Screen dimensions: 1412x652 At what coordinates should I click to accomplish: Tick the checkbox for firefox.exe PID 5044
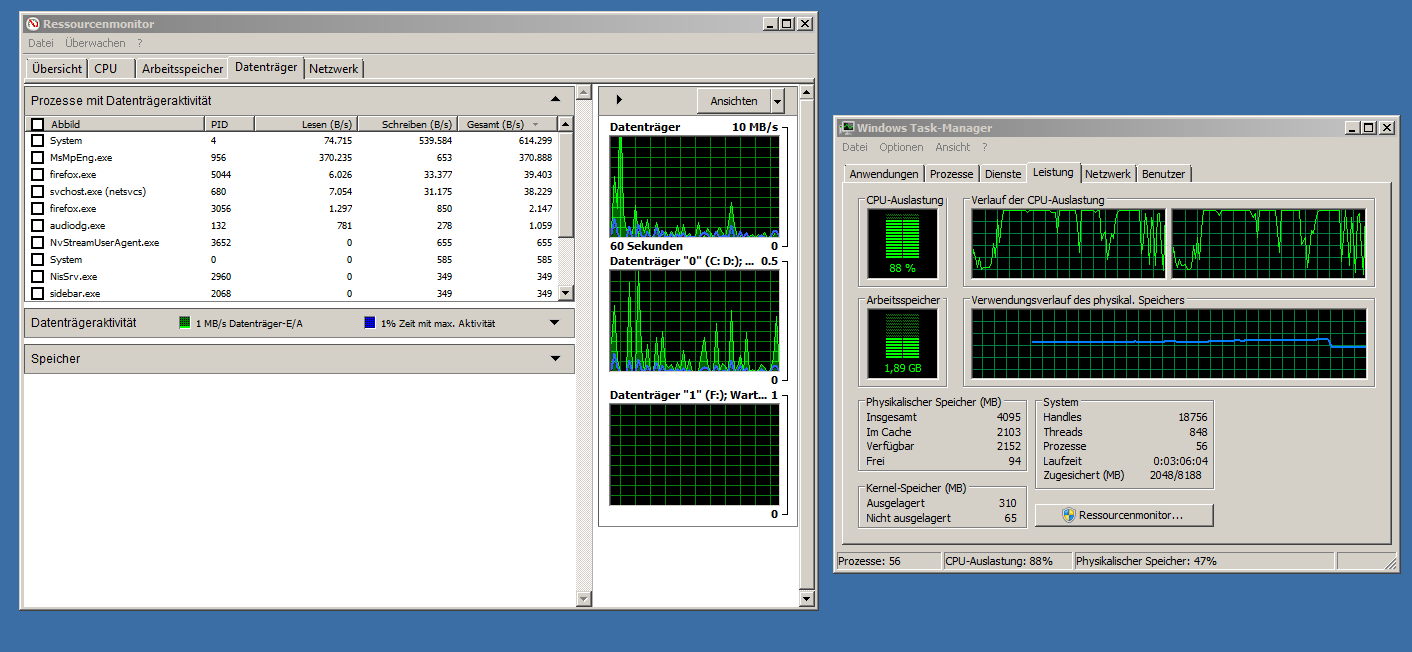coord(37,175)
